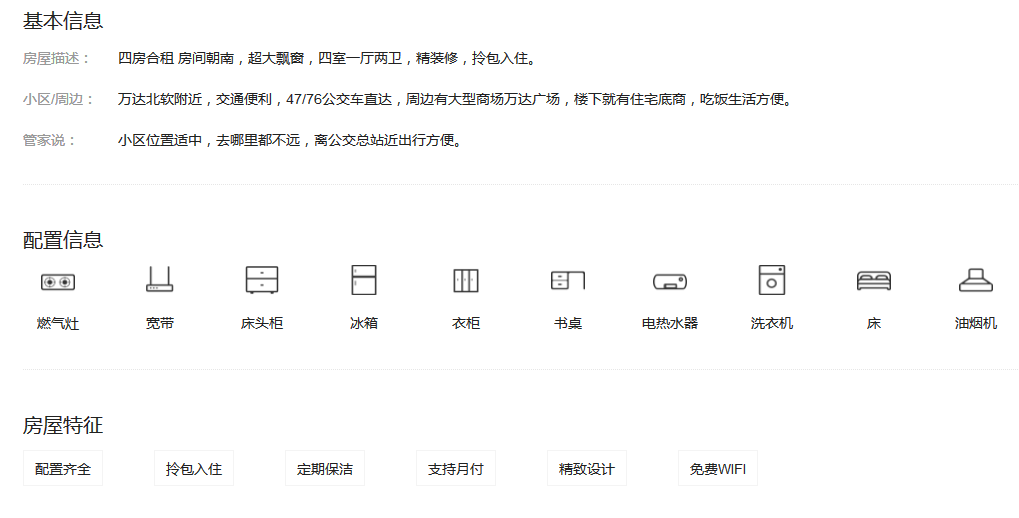Click the range hood (油烟机) icon
The width and height of the screenshot is (1019, 518).
pyautogui.click(x=976, y=280)
